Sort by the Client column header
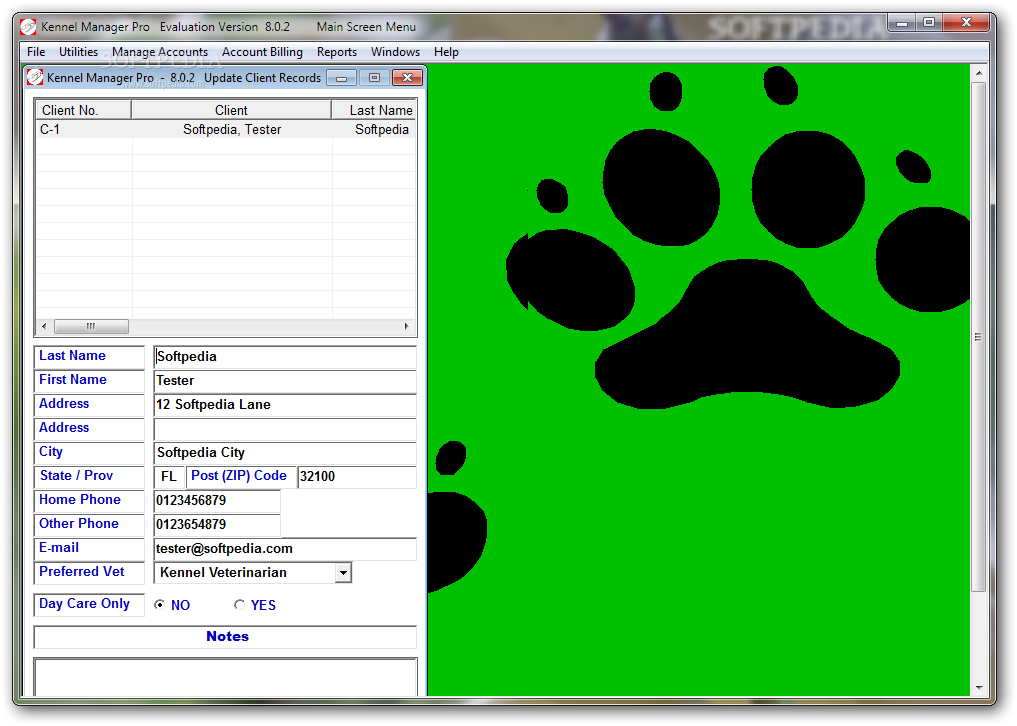This screenshot has height=726, width=1017. coord(232,110)
